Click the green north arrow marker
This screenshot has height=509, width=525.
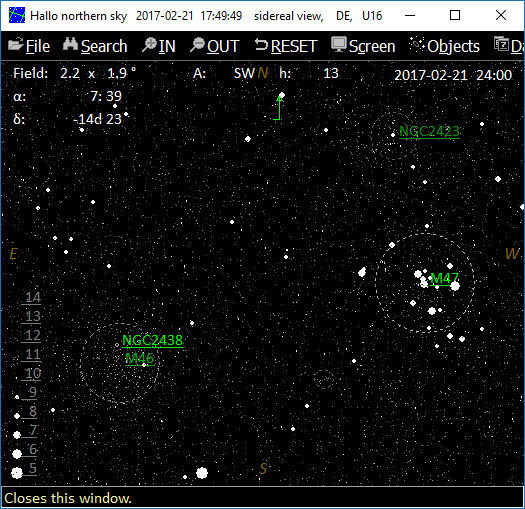(278, 108)
